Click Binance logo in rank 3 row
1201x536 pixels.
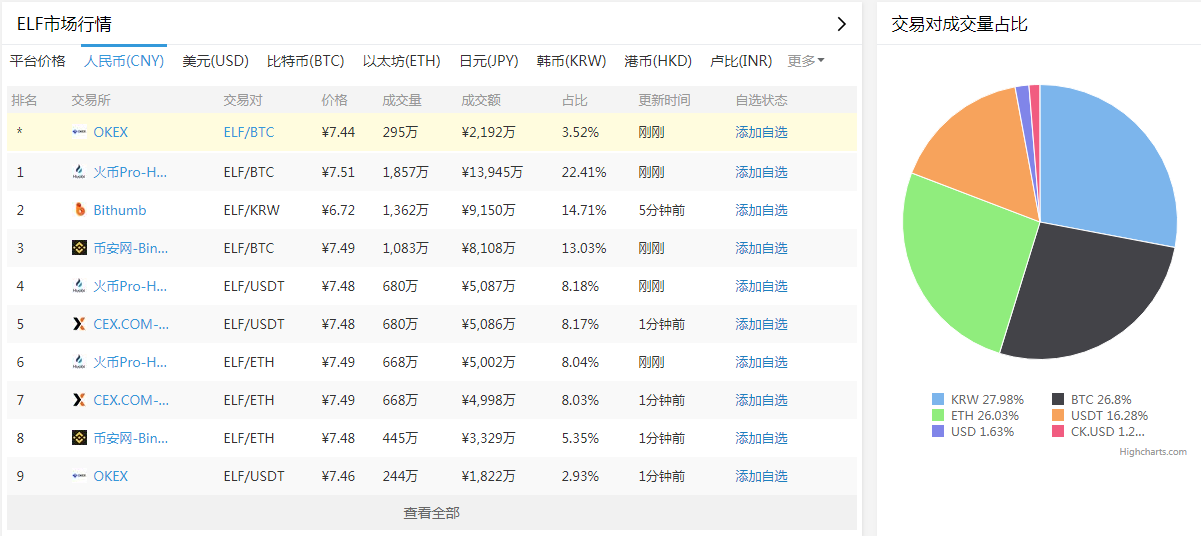click(79, 248)
